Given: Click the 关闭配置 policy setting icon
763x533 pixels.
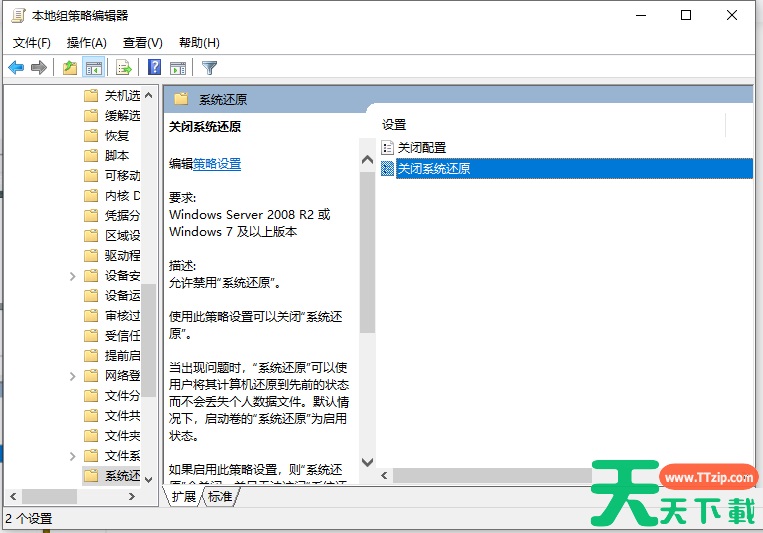Looking at the screenshot, I should [x=387, y=147].
